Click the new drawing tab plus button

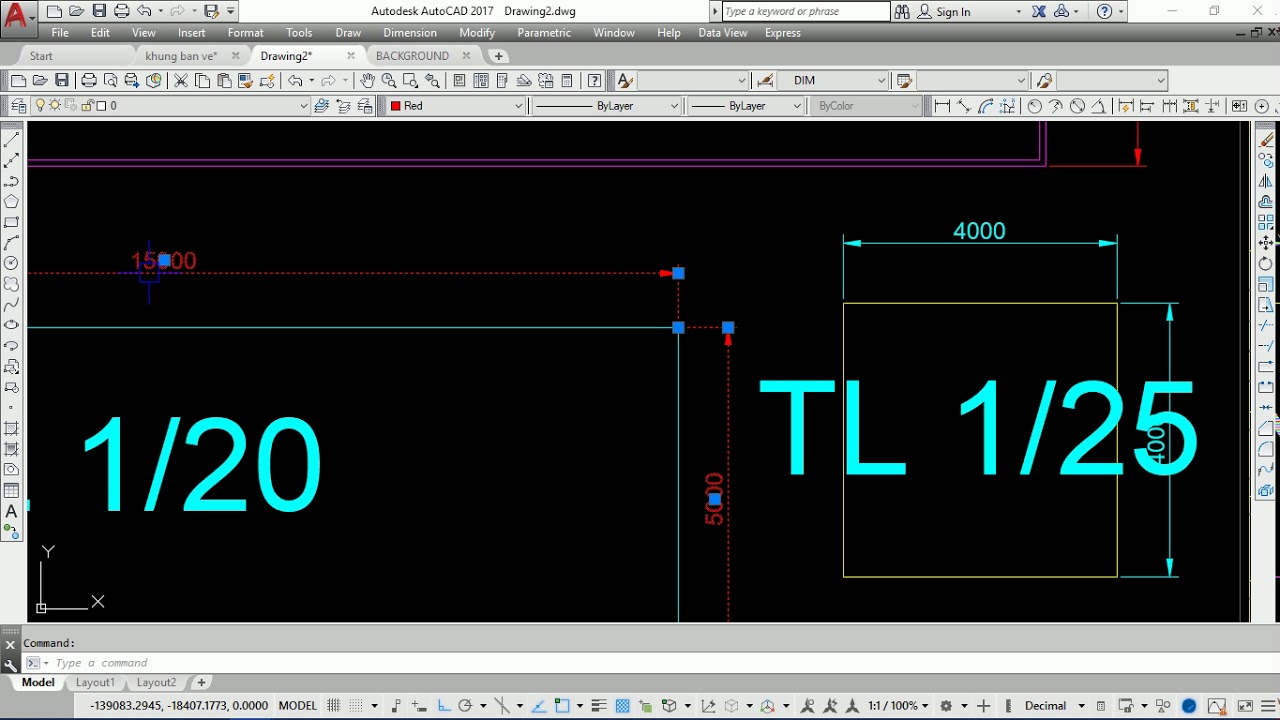coord(499,56)
